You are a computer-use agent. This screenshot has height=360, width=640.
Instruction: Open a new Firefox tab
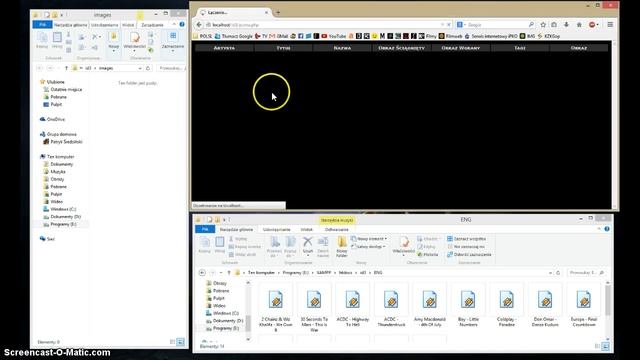coord(278,12)
